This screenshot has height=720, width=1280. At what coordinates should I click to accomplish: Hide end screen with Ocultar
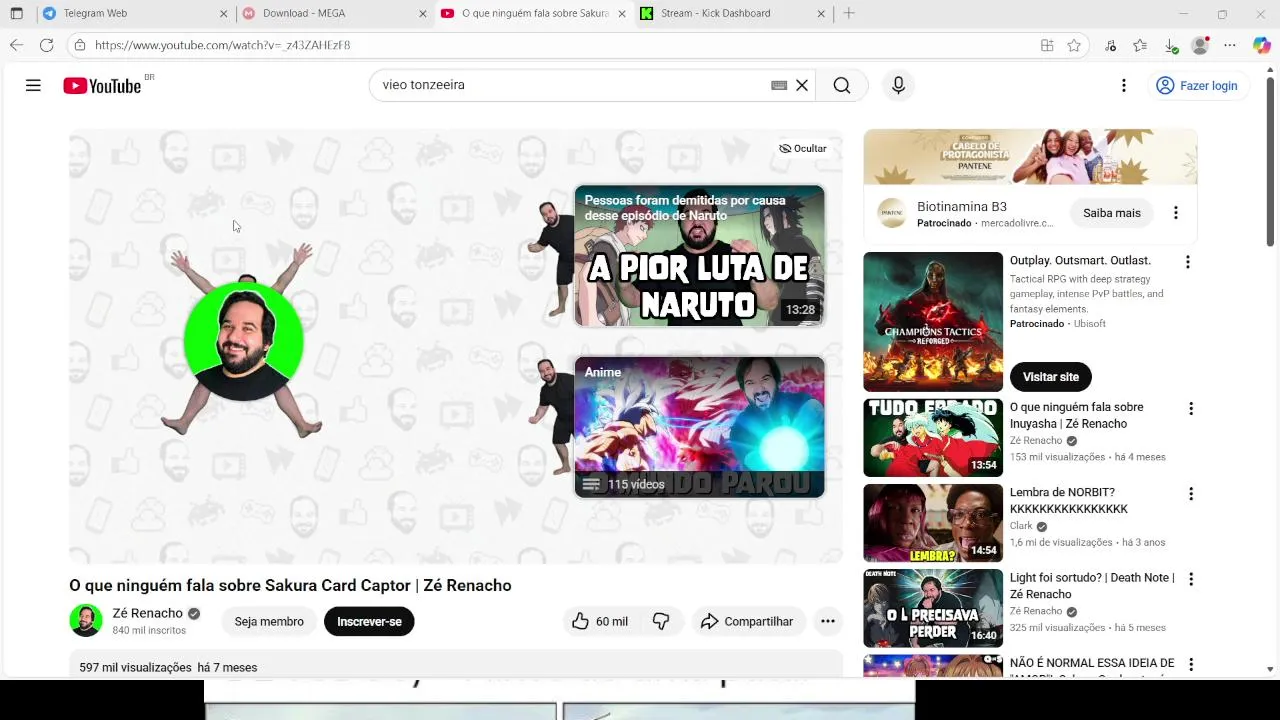pyautogui.click(x=803, y=148)
